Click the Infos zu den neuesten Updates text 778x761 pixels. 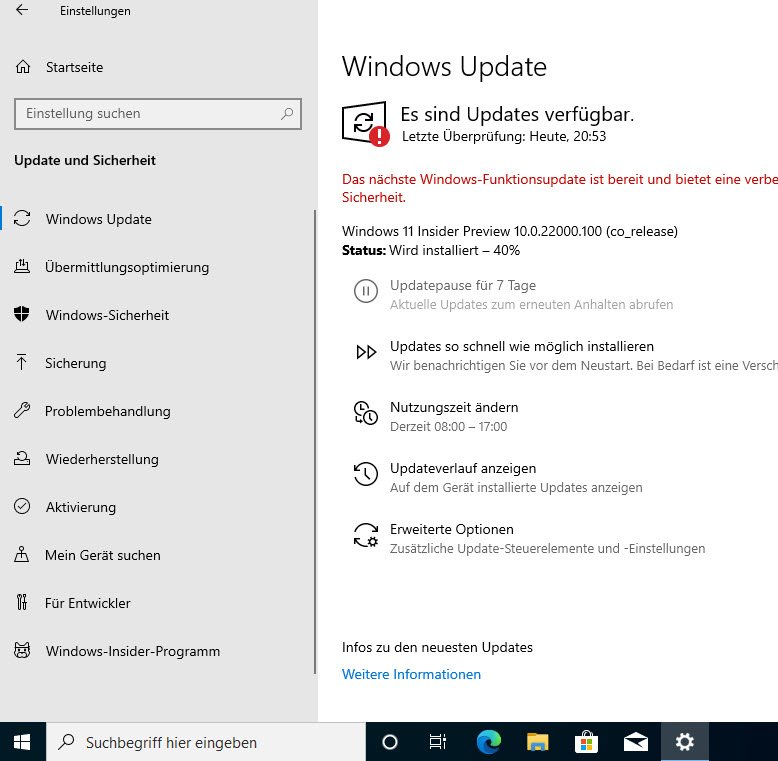point(437,647)
